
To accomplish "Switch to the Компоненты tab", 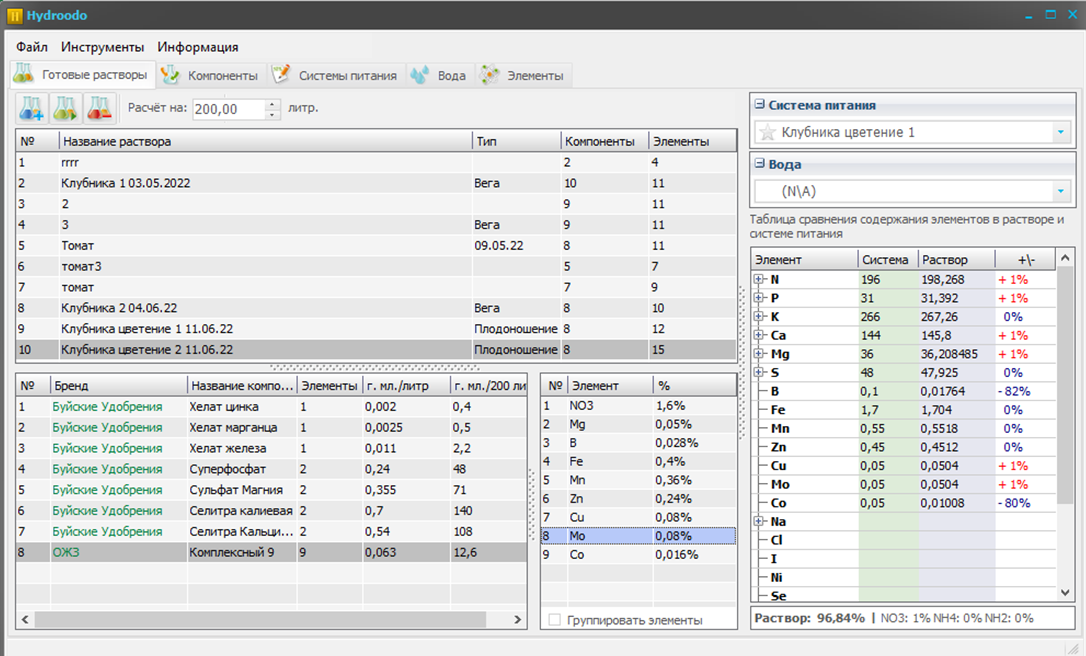I will pyautogui.click(x=210, y=75).
